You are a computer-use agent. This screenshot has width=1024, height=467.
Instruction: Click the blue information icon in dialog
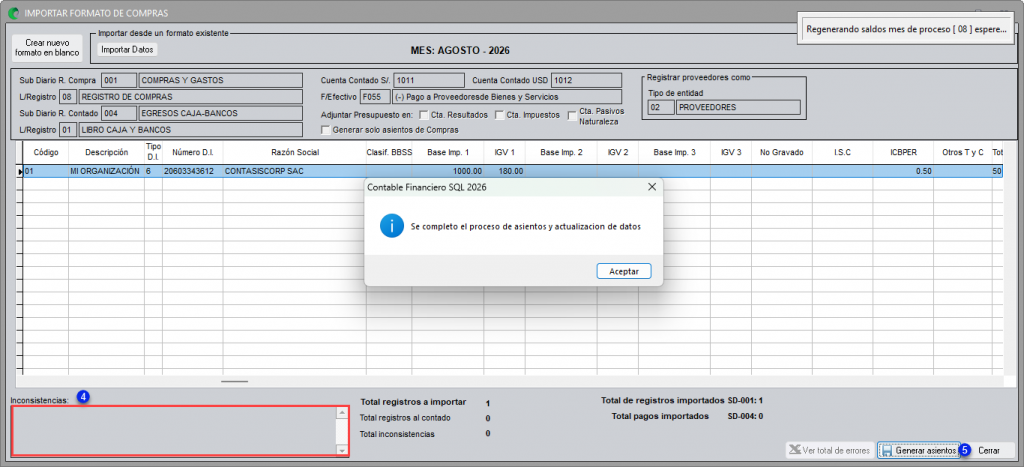(x=392, y=227)
